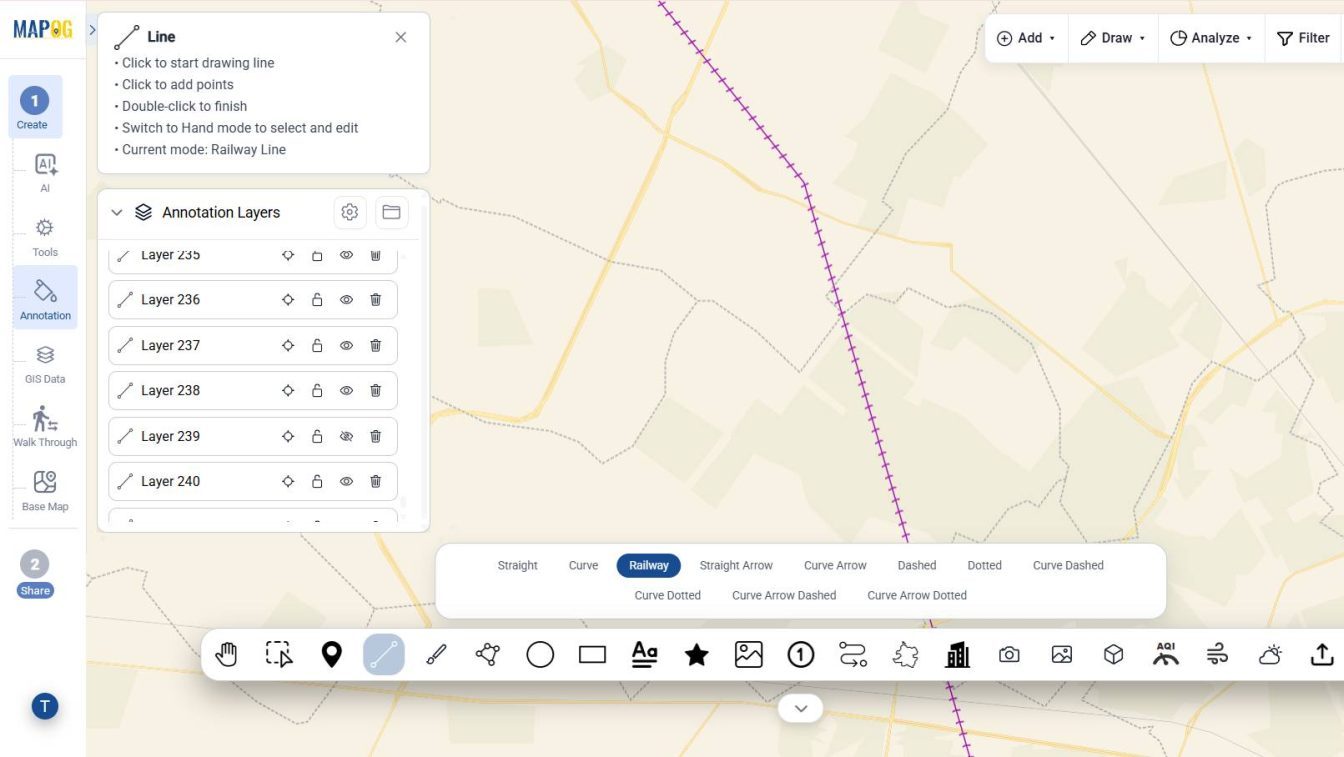Viewport: 1344px width, 757px height.
Task: Lock Layer 240
Action: point(317,481)
